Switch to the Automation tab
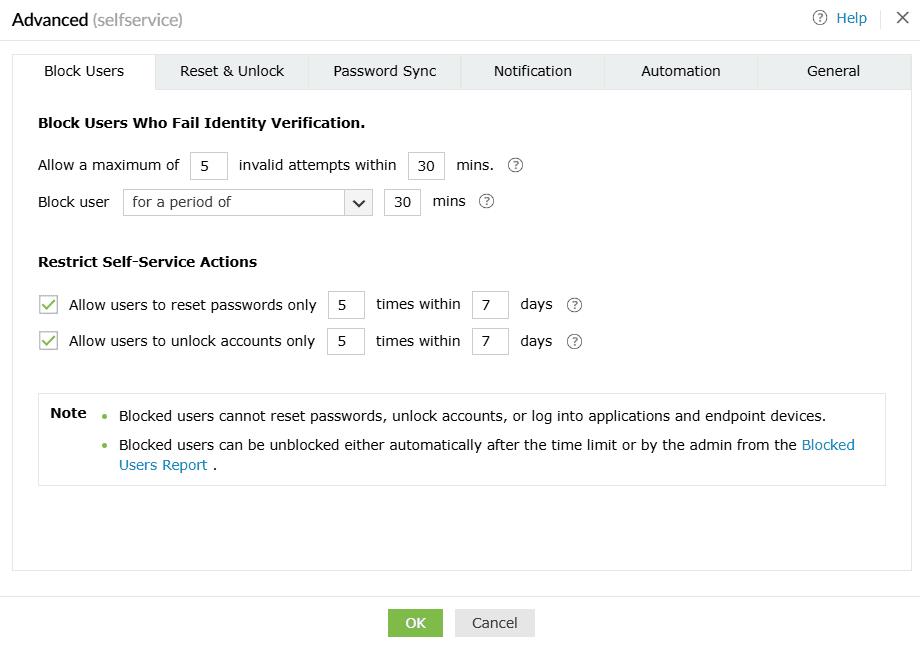 (680, 71)
